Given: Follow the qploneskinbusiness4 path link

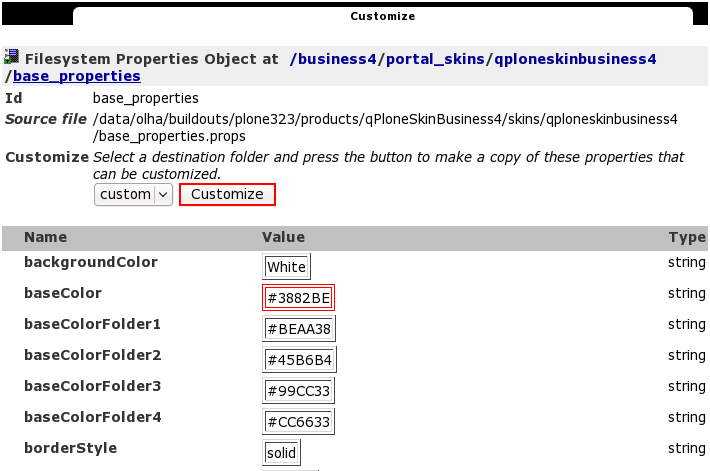Looking at the screenshot, I should click(573, 59).
